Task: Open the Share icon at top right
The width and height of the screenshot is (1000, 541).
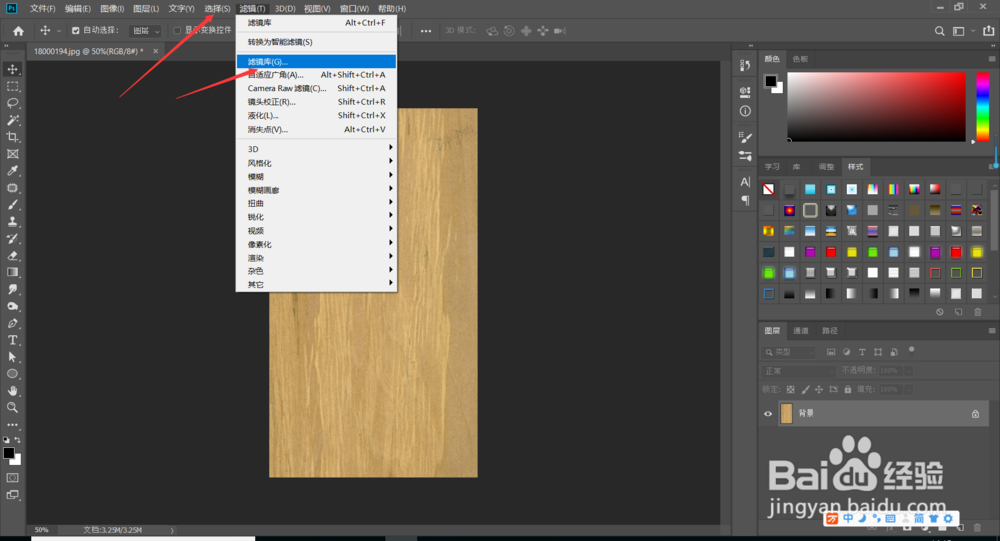Action: 989,31
